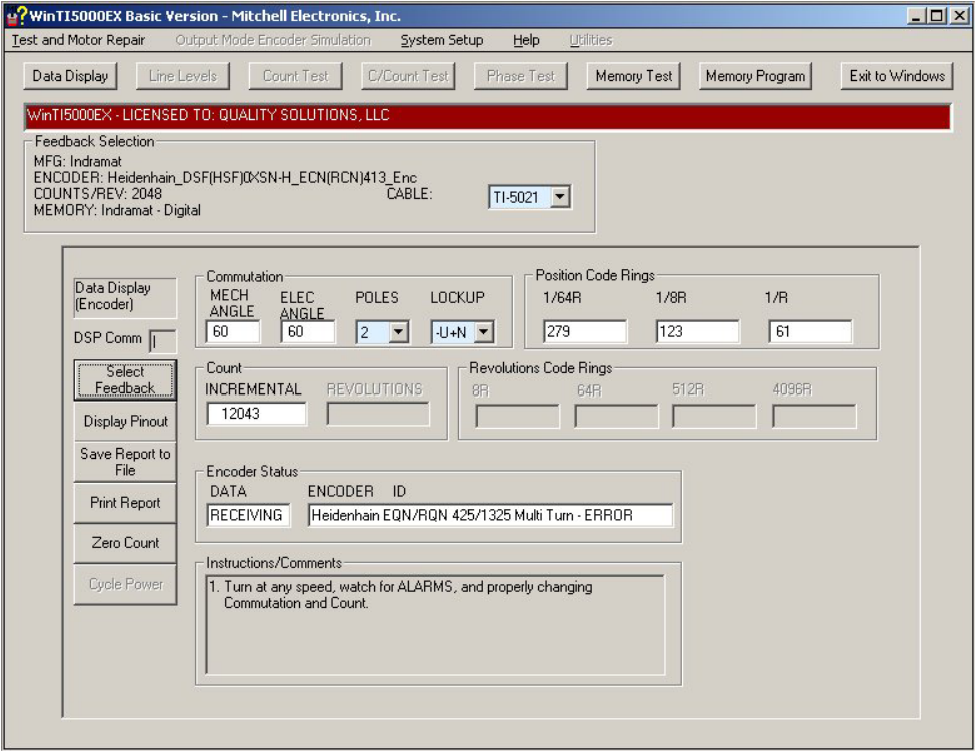This screenshot has height=751, width=975.
Task: Click the ENCODER ID status field
Action: tap(490, 515)
